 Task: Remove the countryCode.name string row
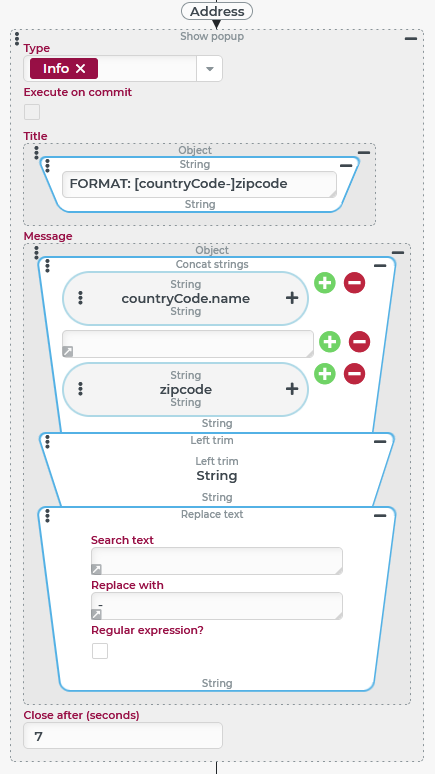pyautogui.click(x=354, y=283)
